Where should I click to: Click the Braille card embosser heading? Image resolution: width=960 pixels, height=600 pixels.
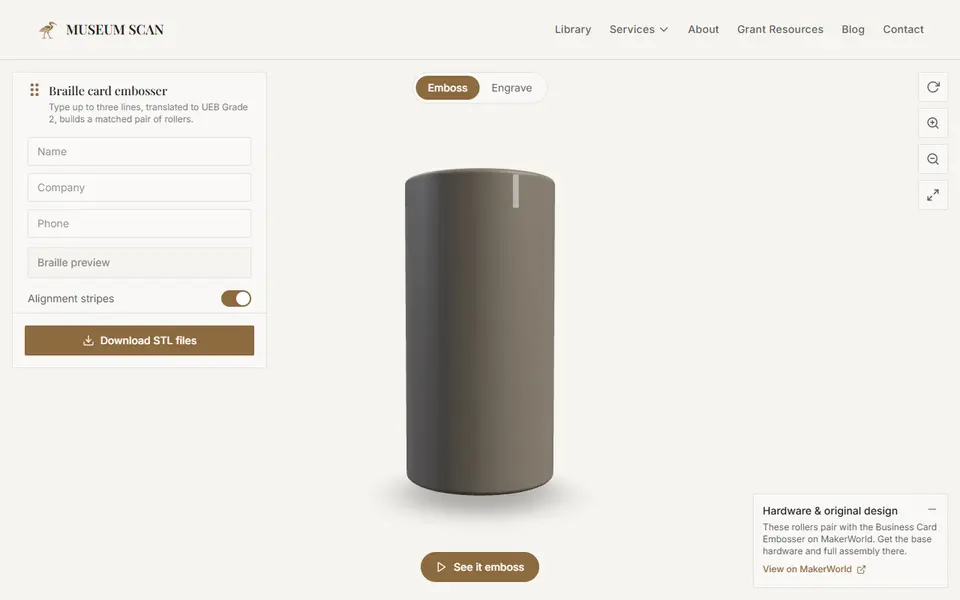click(x=108, y=91)
